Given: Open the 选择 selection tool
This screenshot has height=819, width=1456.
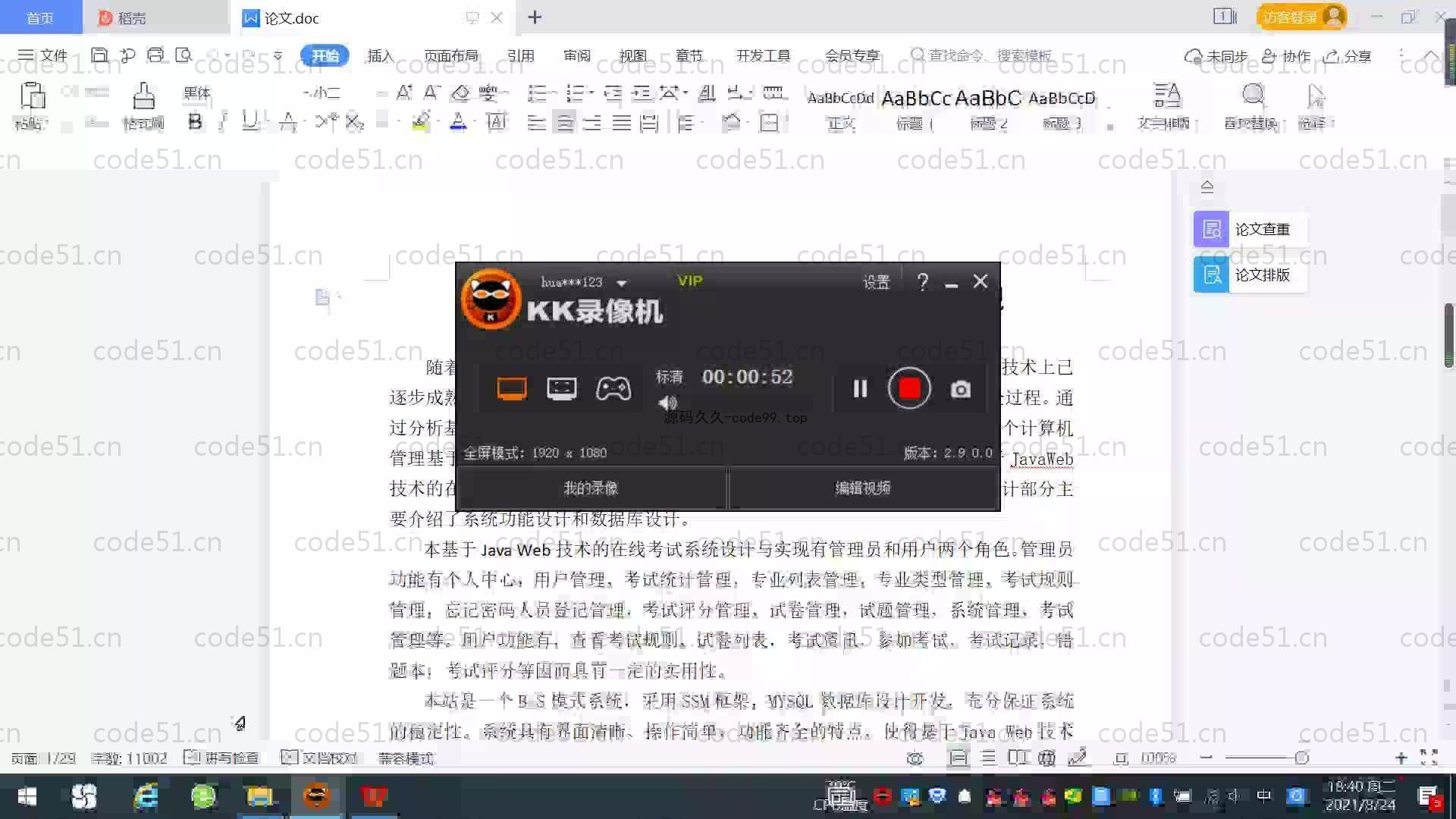Looking at the screenshot, I should 1316,106.
